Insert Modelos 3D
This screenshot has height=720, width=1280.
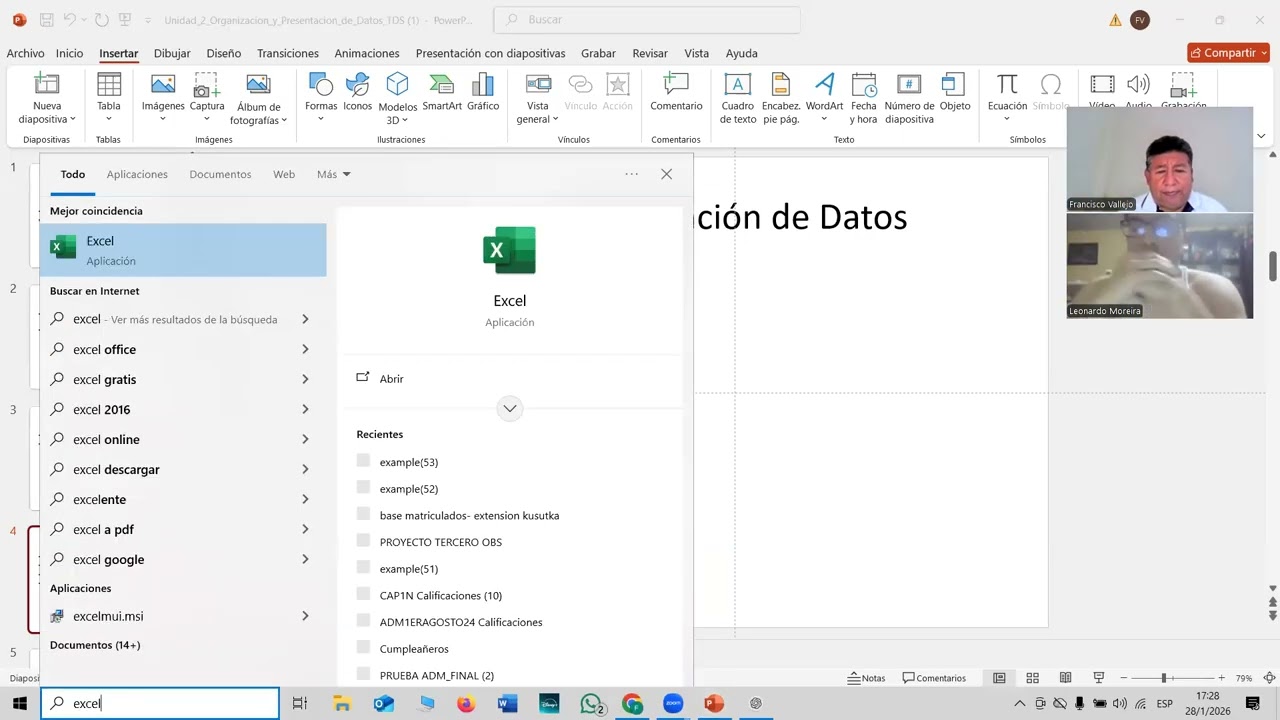click(397, 99)
